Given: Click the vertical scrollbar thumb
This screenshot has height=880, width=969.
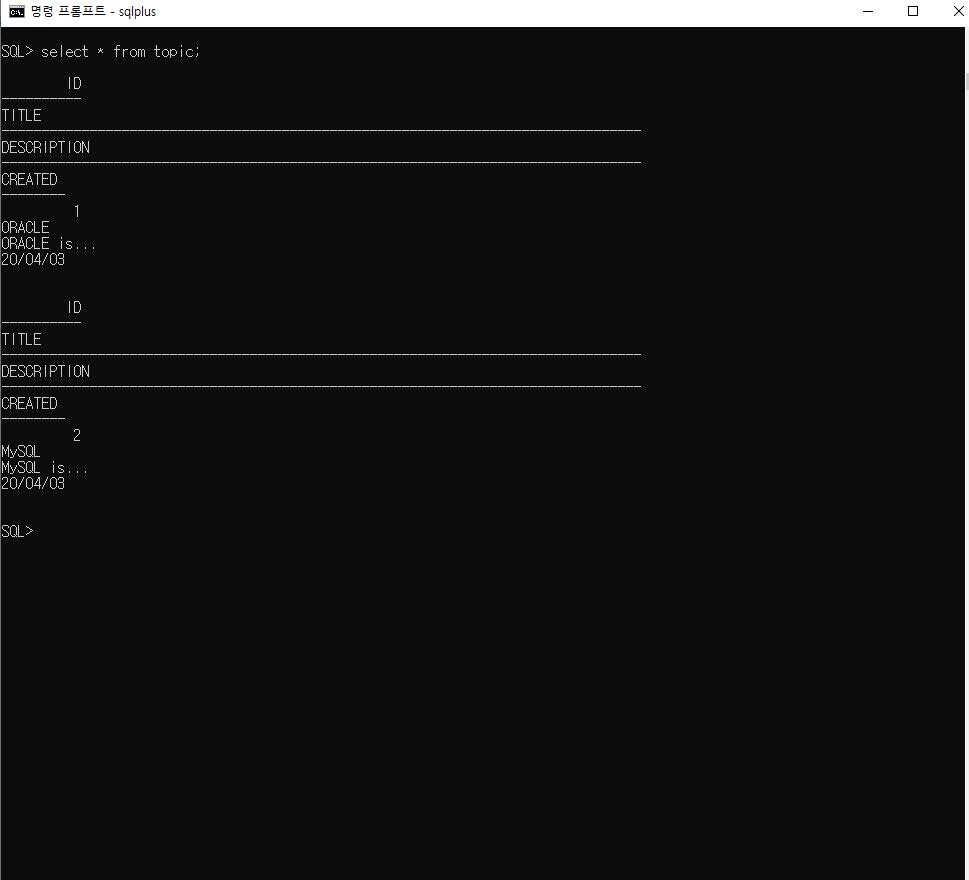Looking at the screenshot, I should point(966,82).
